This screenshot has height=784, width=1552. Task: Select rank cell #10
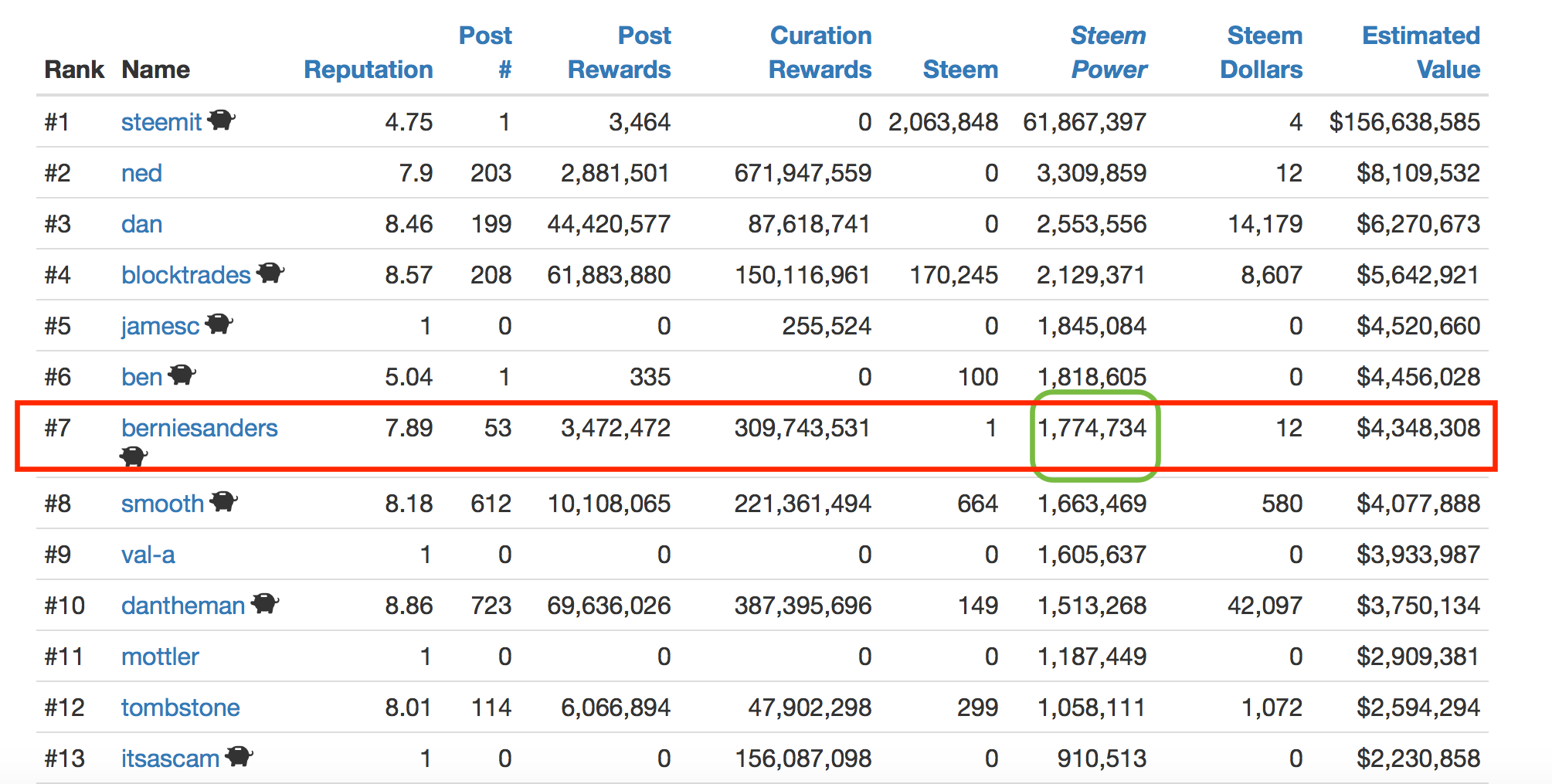(65, 606)
